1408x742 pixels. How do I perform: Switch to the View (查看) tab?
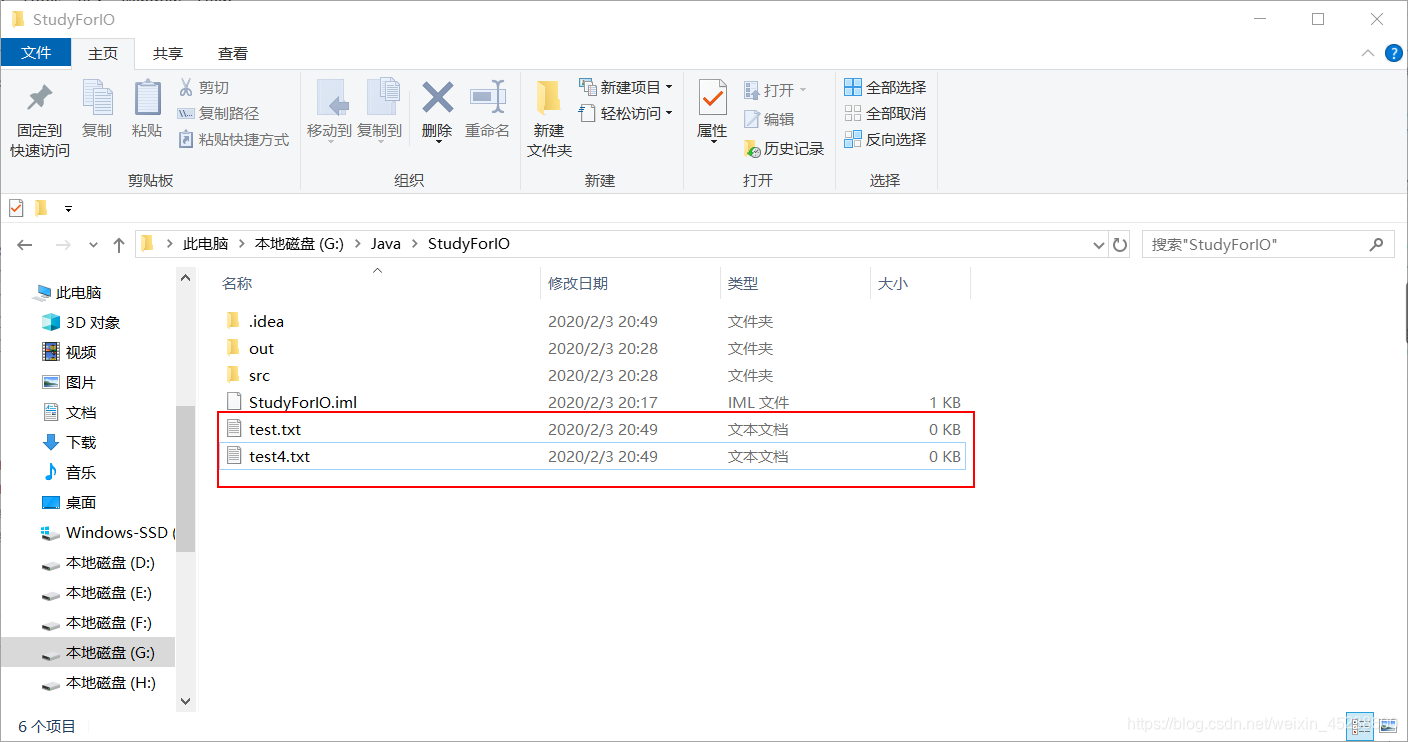[233, 54]
